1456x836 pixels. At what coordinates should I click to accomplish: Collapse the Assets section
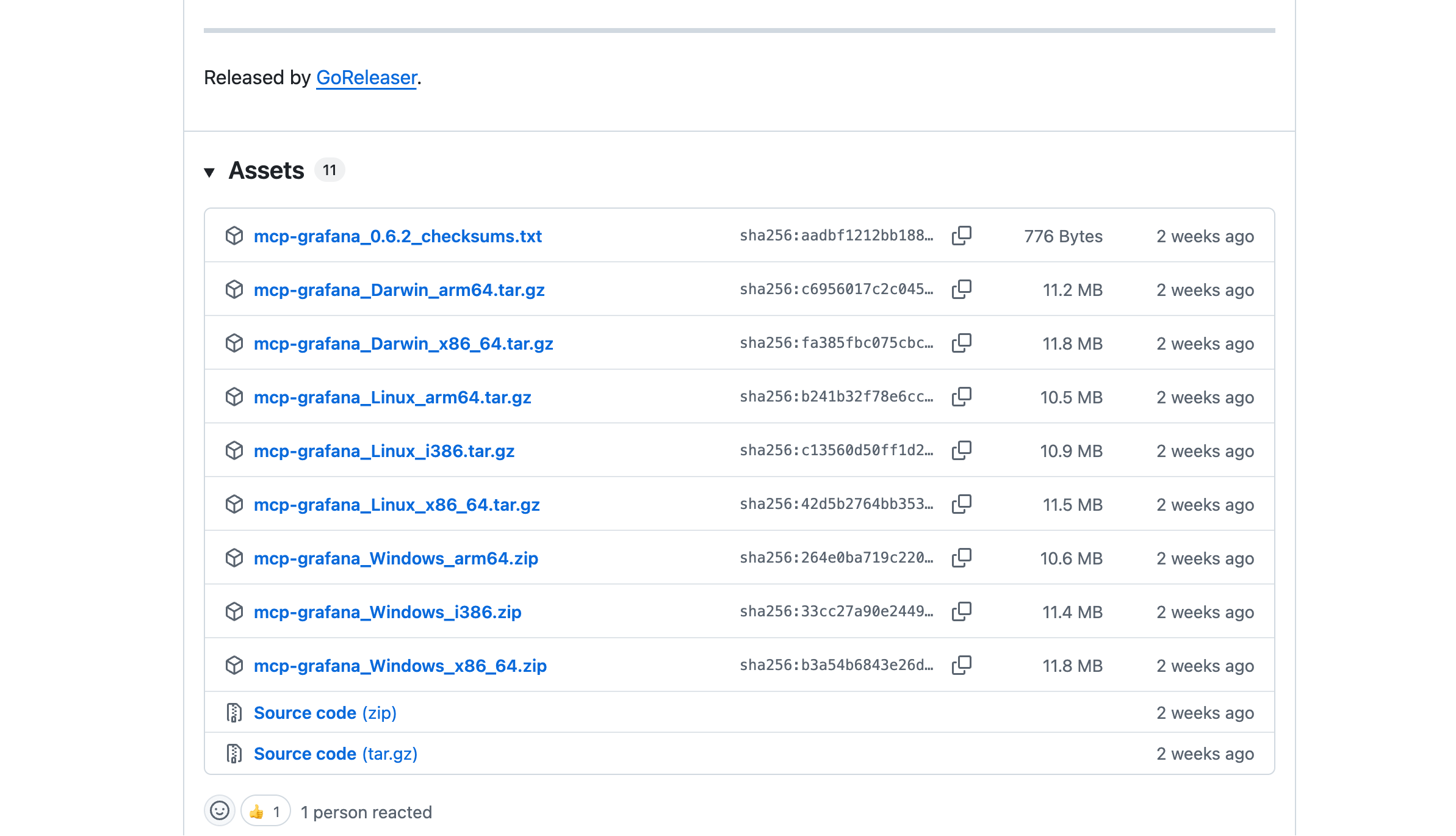[209, 172]
